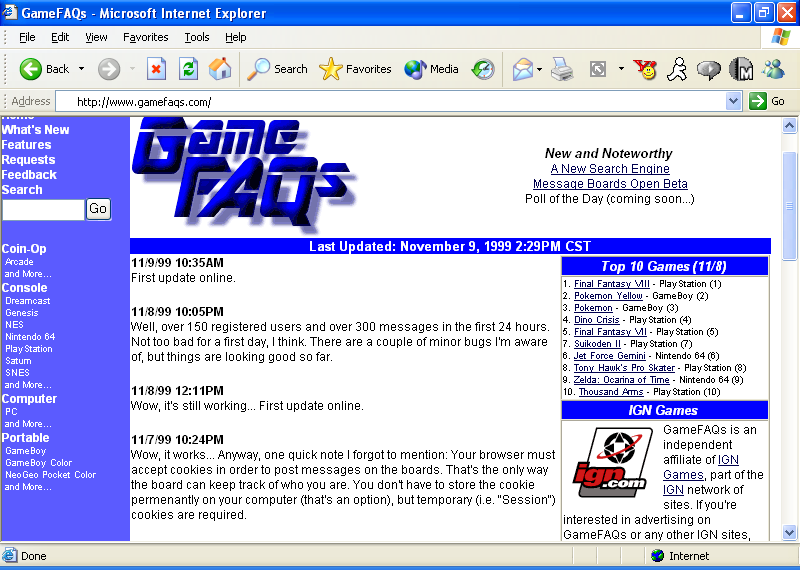This screenshot has height=570, width=800.
Task: Open the dropdown arrow beside fullscreen icon
Action: pos(621,68)
